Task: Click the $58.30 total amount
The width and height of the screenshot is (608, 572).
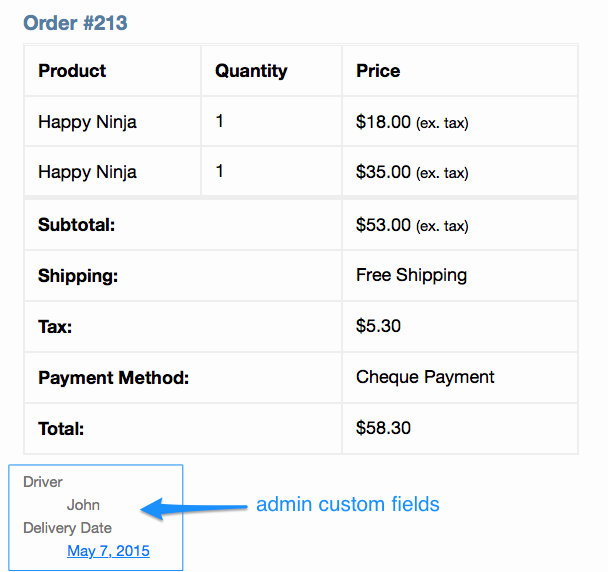Action: [x=383, y=428]
